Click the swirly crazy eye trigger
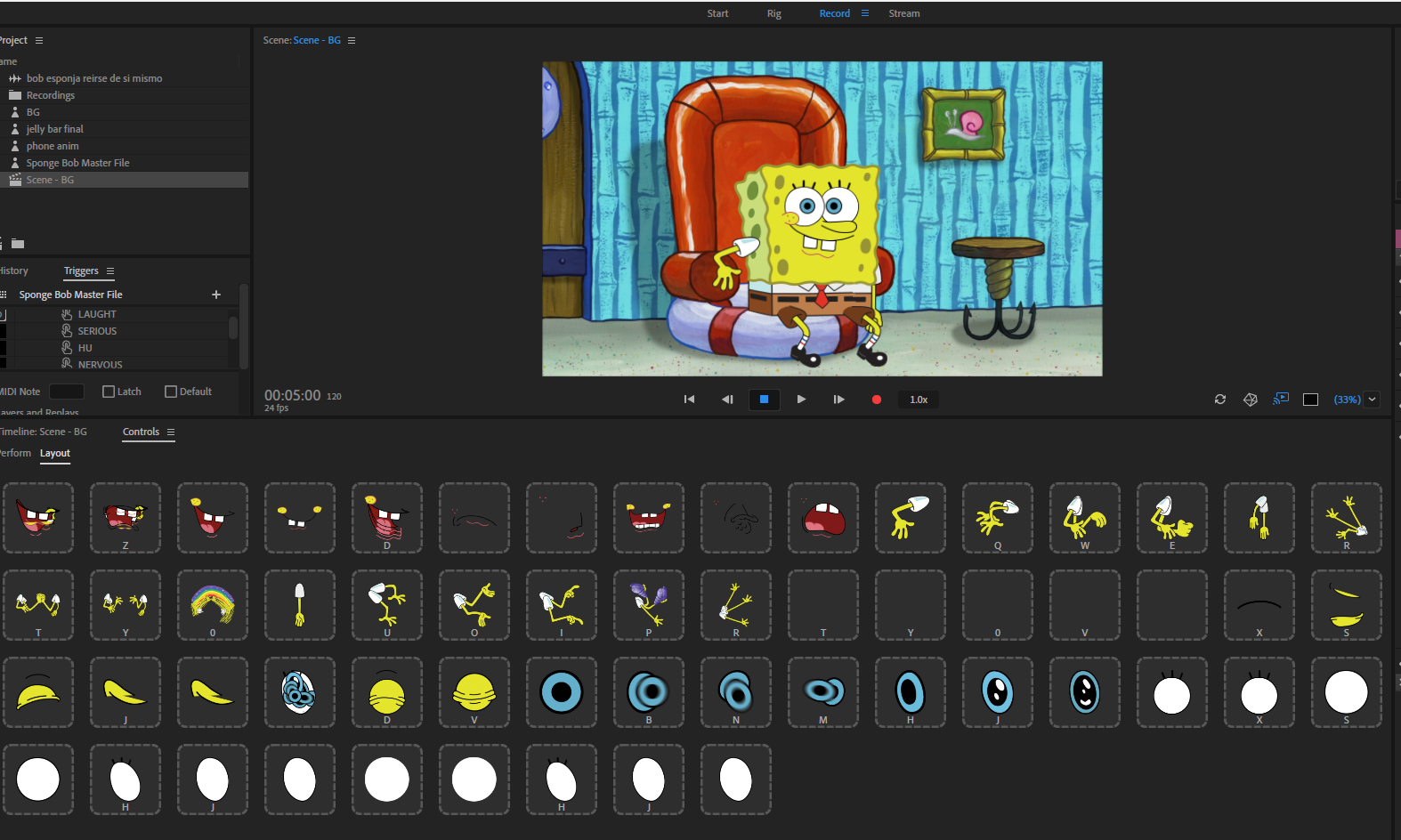Screen dimensions: 1401x840 300,692
